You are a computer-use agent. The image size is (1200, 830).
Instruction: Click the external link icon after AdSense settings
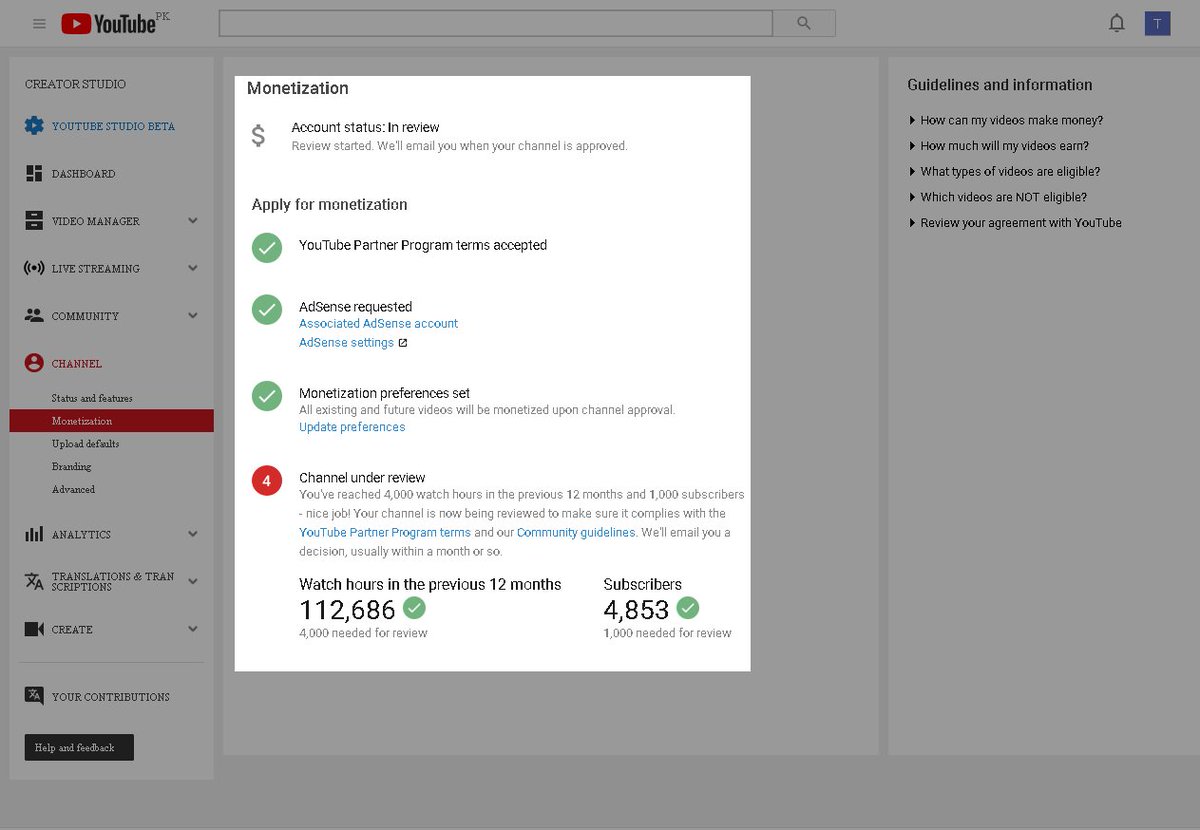pos(403,343)
